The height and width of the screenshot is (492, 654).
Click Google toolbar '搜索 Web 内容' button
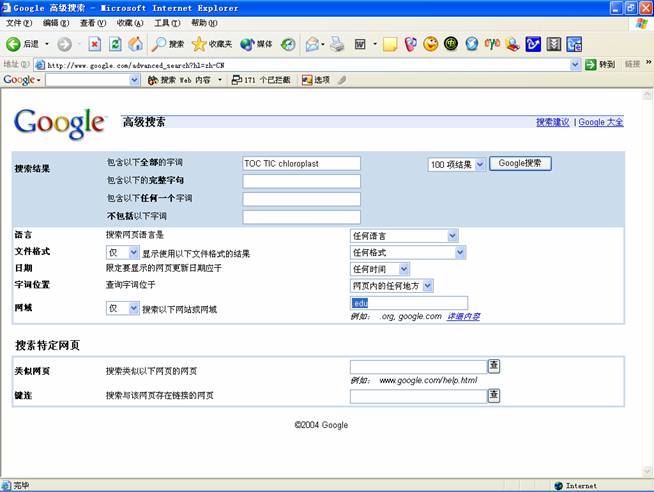pyautogui.click(x=179, y=80)
